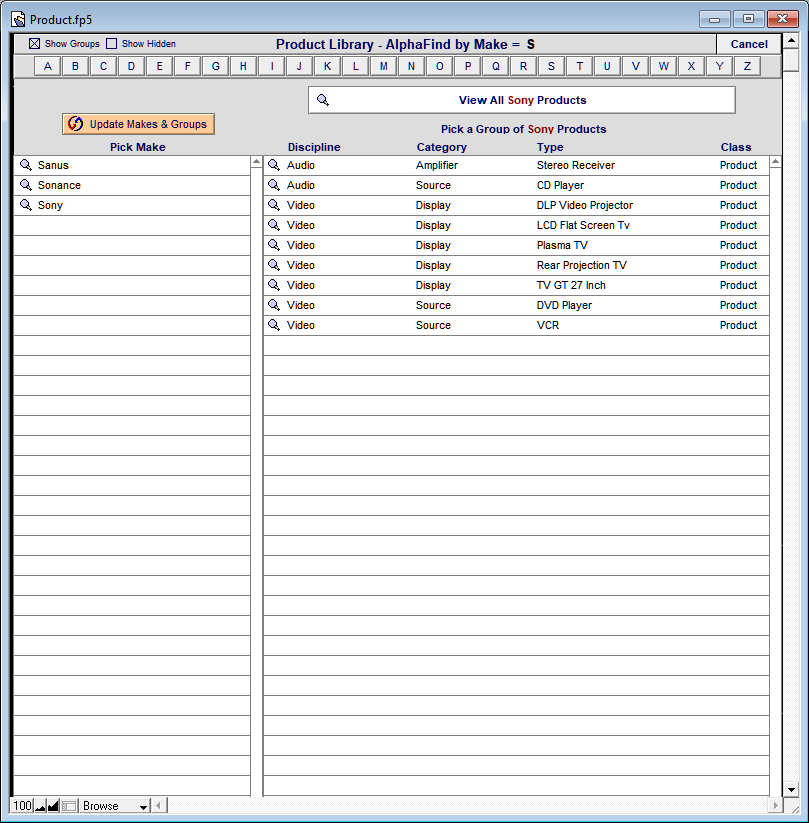Click magnifier for DVD Player row
The height and width of the screenshot is (823, 809).
274,304
